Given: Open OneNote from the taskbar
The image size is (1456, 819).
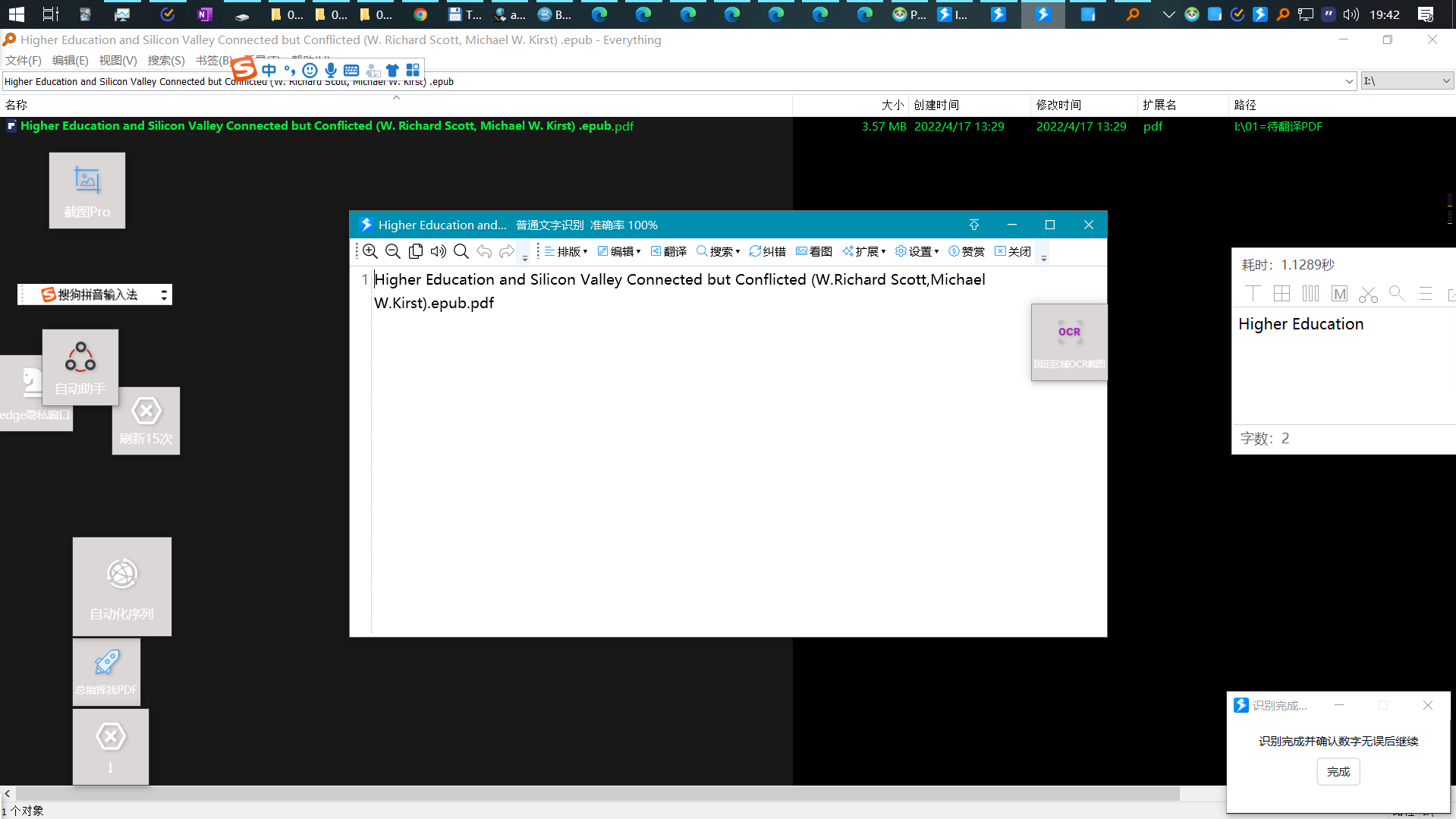Looking at the screenshot, I should pos(203,14).
